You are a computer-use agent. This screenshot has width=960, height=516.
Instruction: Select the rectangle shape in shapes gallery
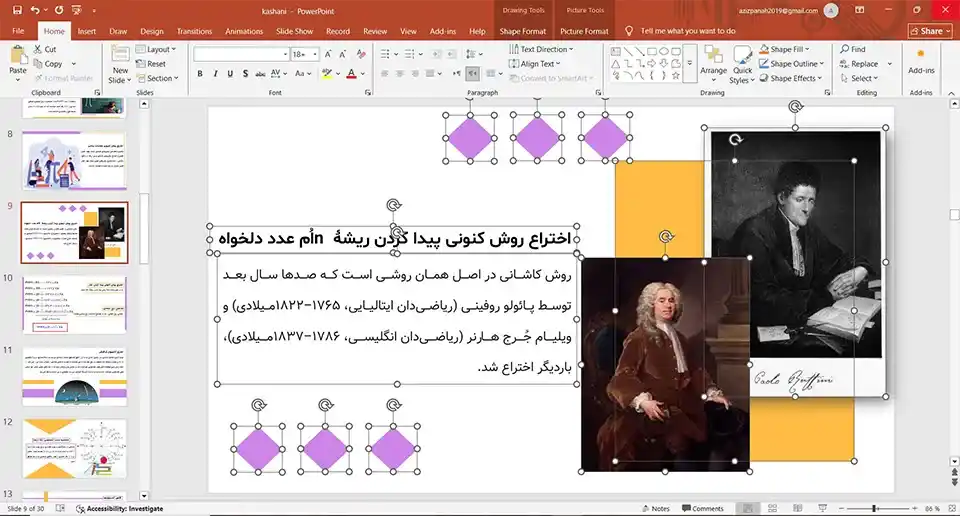[x=651, y=51]
